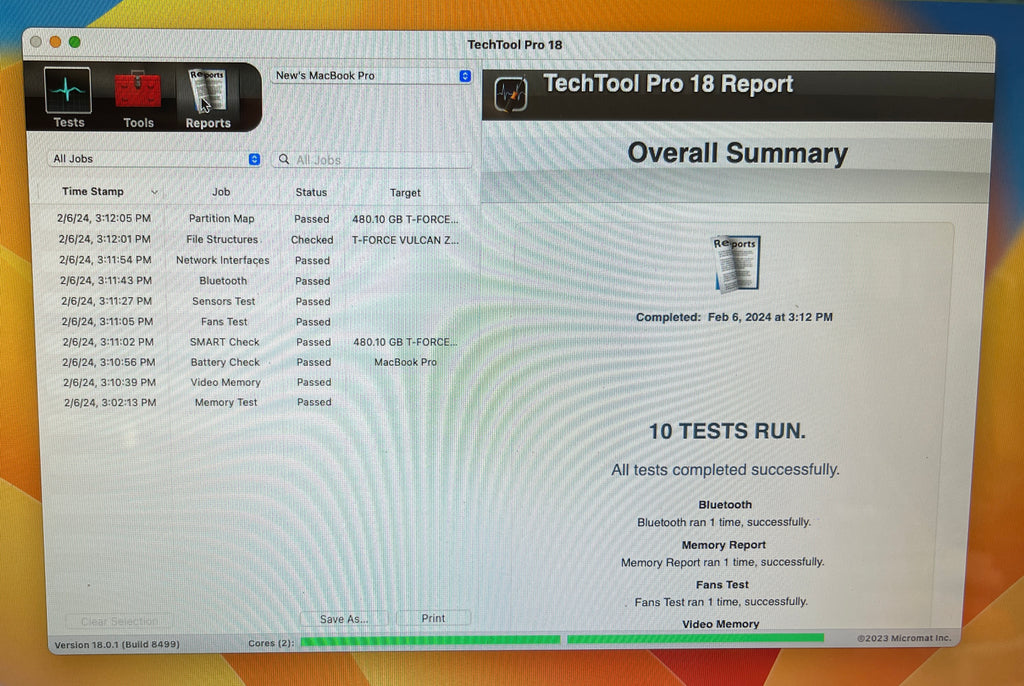Click the 2/6/24, 3:12:05 PM timestamp
Viewport: 1024px width, 686px height.
[104, 218]
